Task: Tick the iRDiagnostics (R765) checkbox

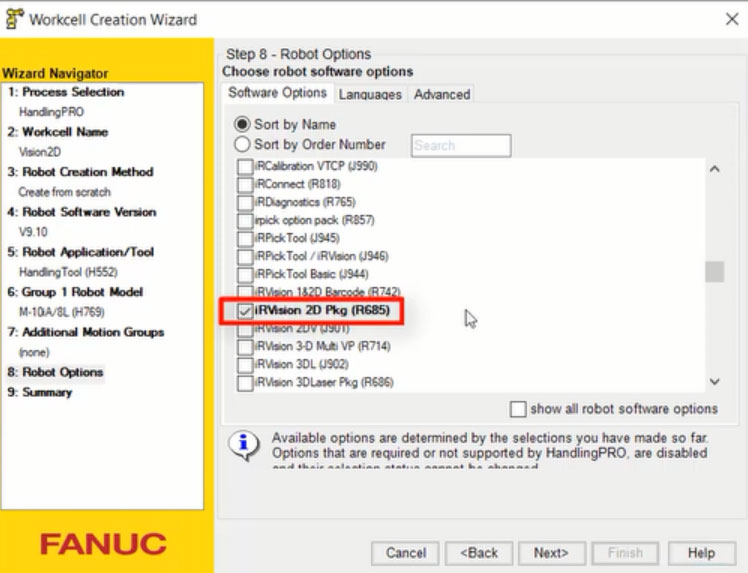Action: coord(245,203)
